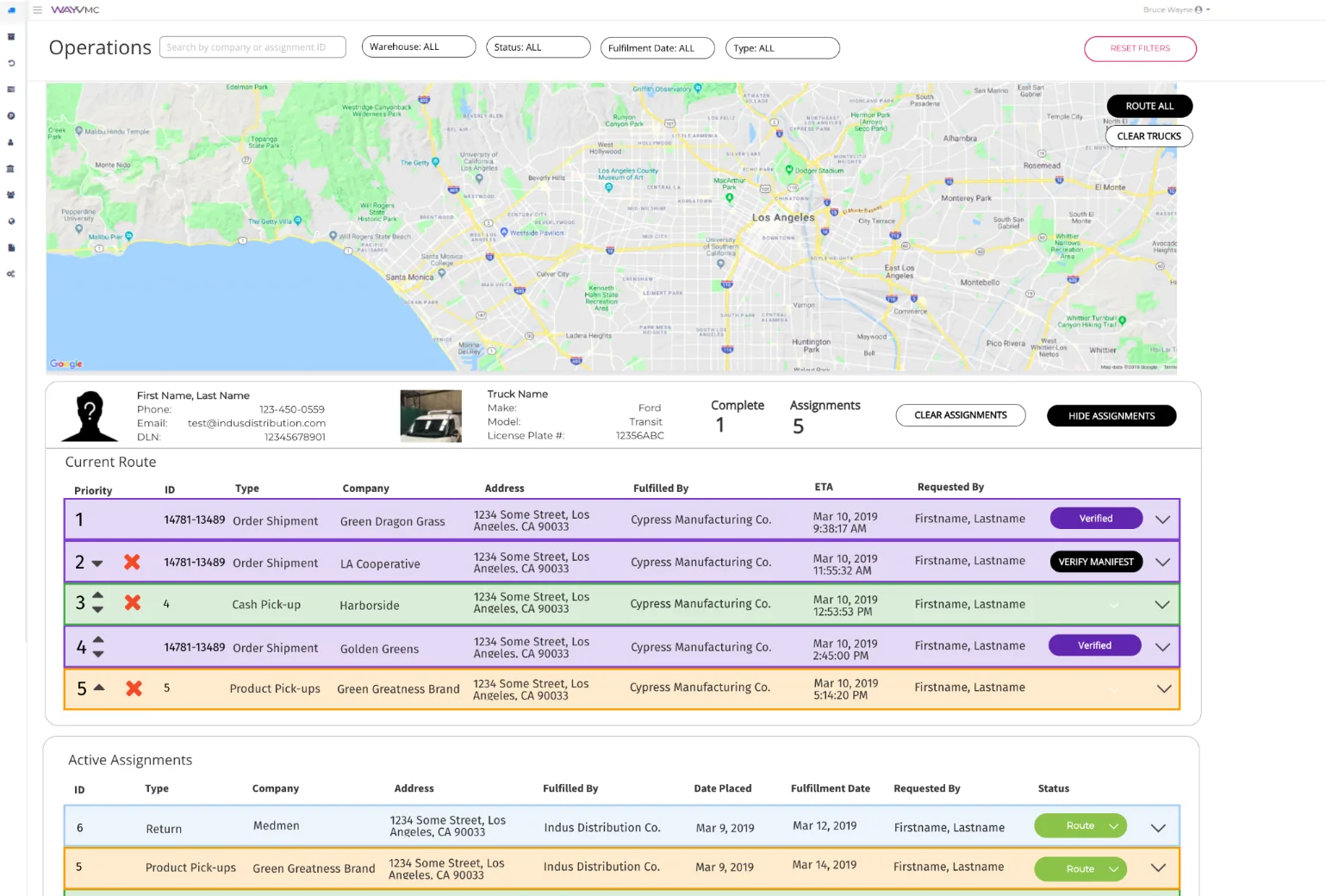Click CLEAR TRUCKS on the map

point(1149,136)
